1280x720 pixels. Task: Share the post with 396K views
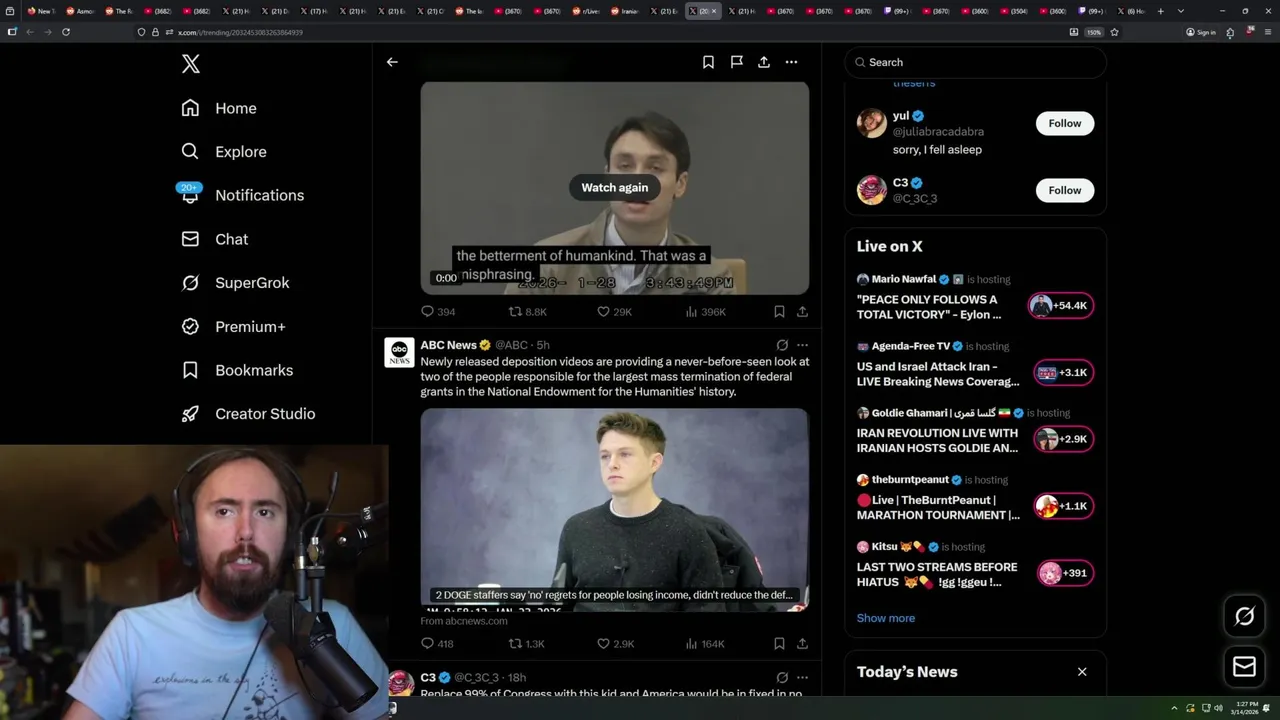pos(802,312)
